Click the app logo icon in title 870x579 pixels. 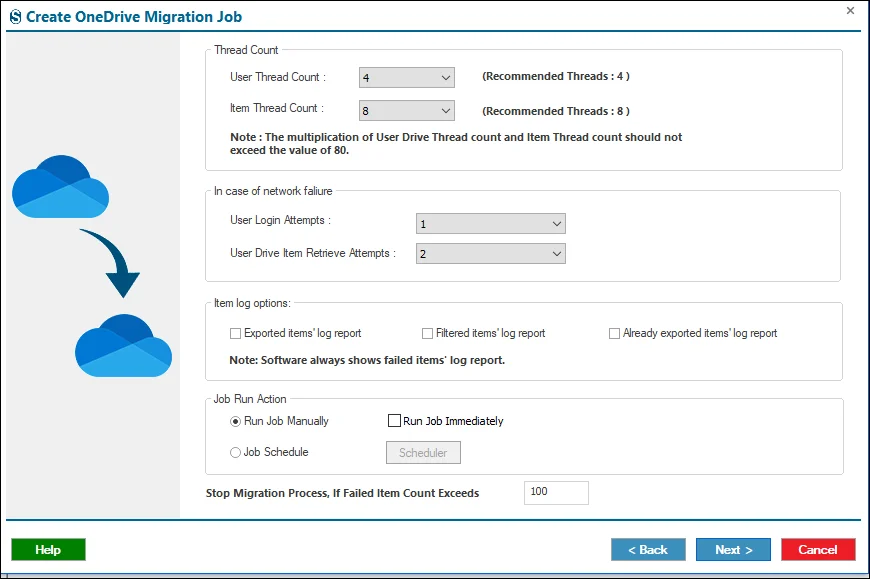(16, 17)
